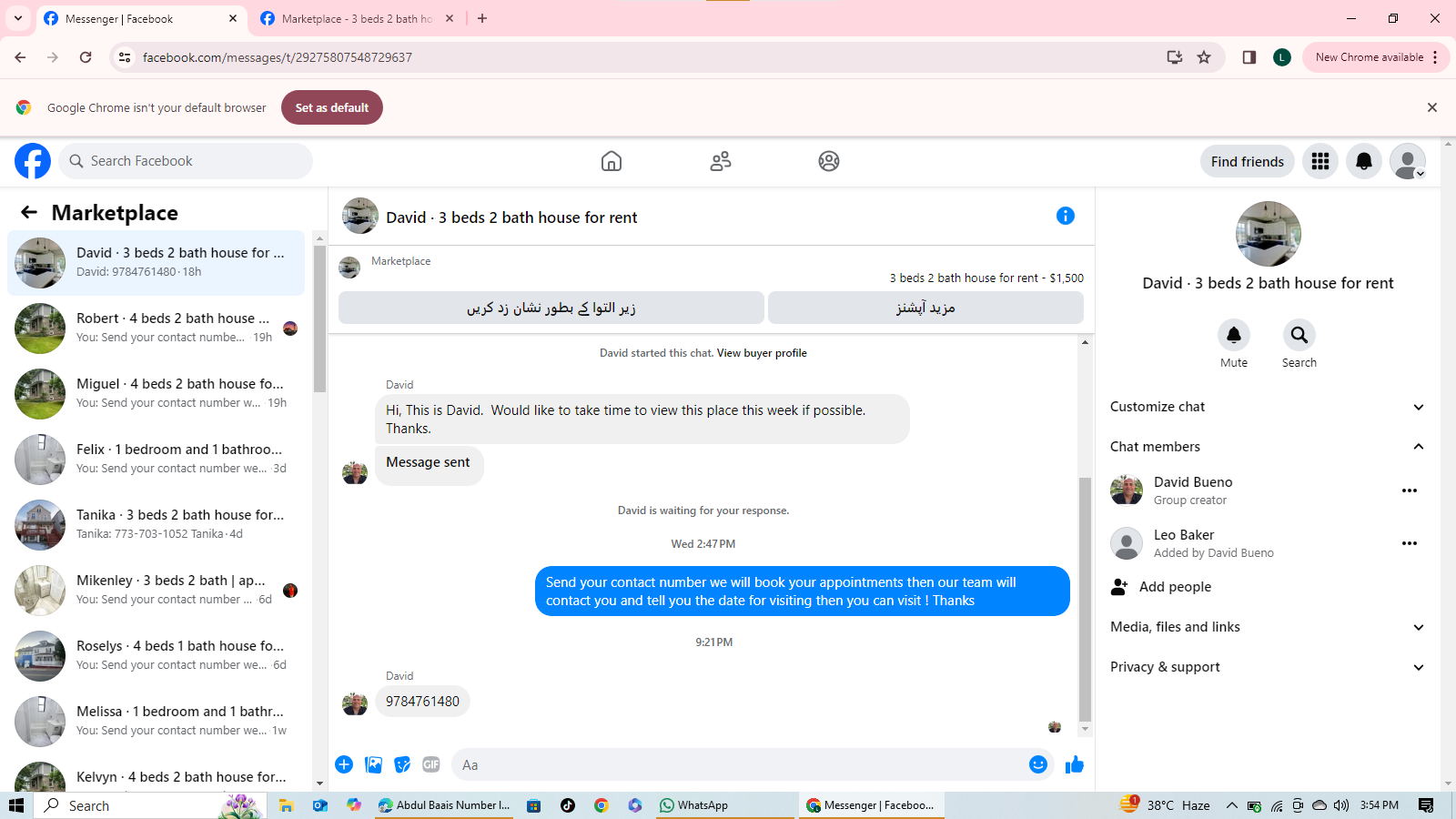Open File Explorer from taskbar
The width and height of the screenshot is (1456, 819).
[x=286, y=805]
